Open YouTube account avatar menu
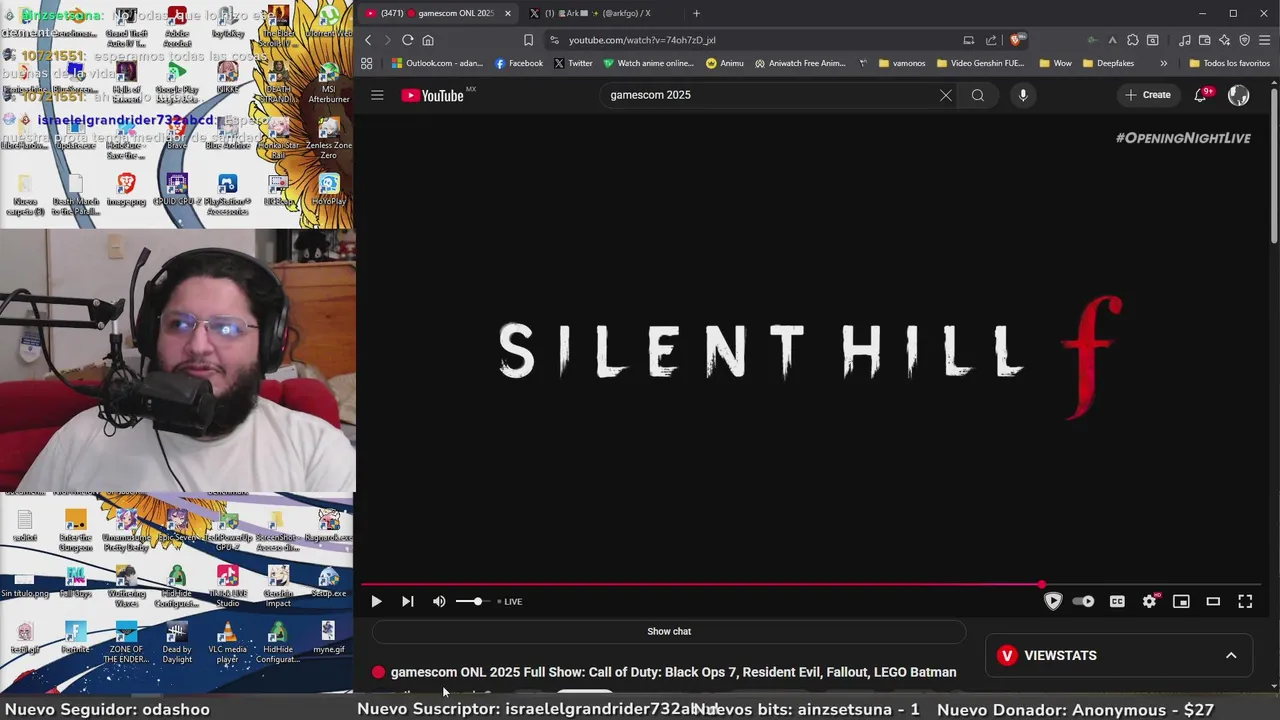The height and width of the screenshot is (720, 1280). [1238, 95]
